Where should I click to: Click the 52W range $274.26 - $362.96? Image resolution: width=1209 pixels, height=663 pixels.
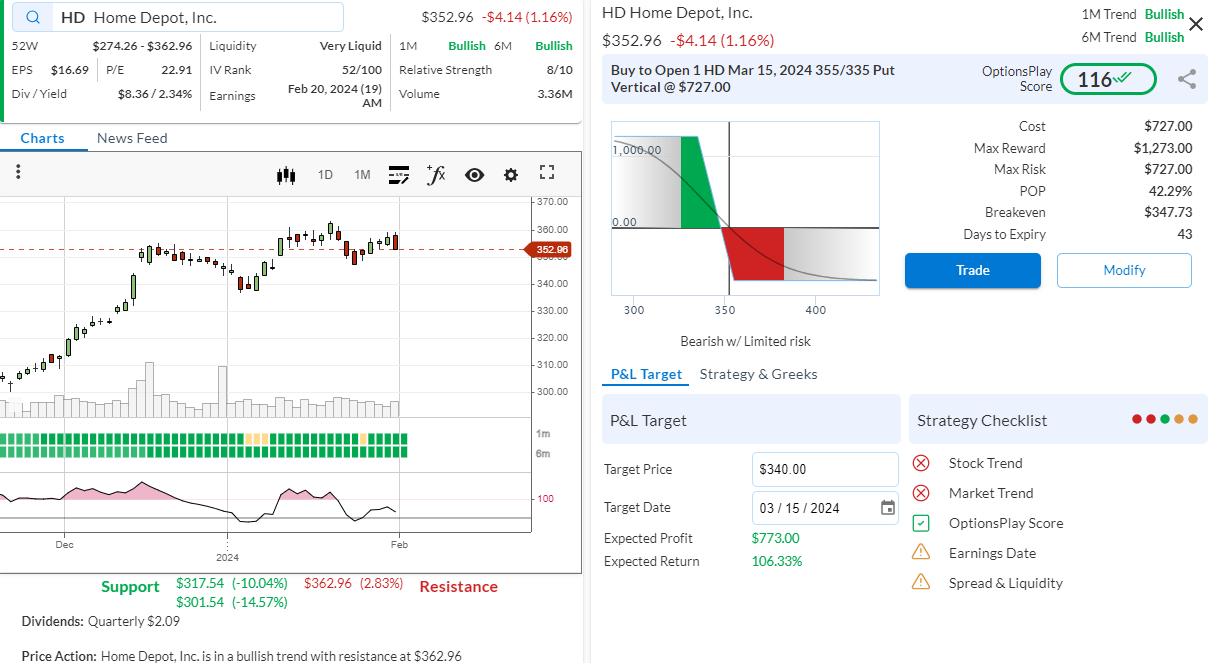[x=142, y=46]
